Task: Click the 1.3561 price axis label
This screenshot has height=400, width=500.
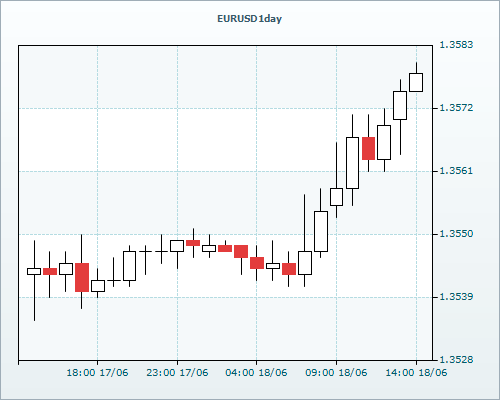Action: pyautogui.click(x=456, y=171)
